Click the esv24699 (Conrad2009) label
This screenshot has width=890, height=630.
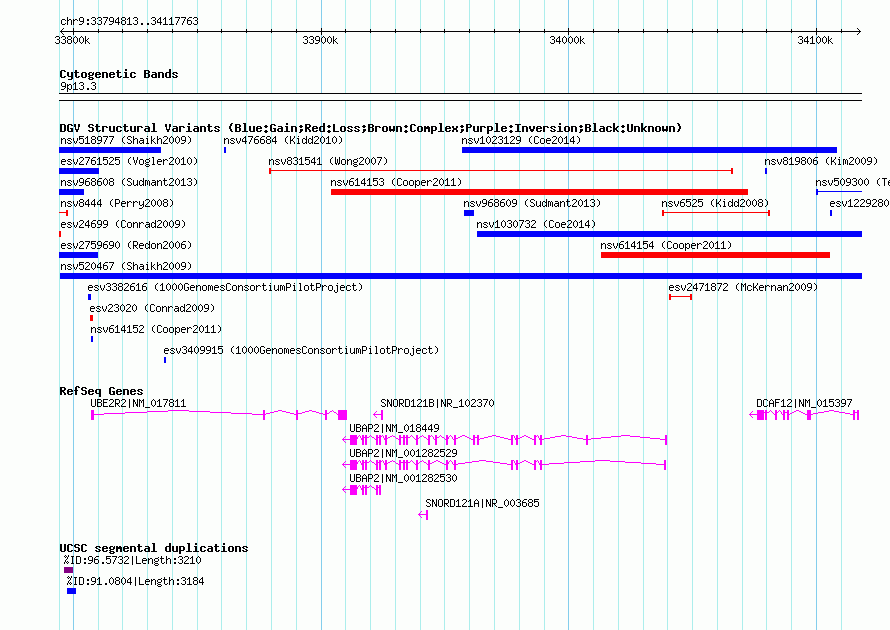[x=123, y=224]
